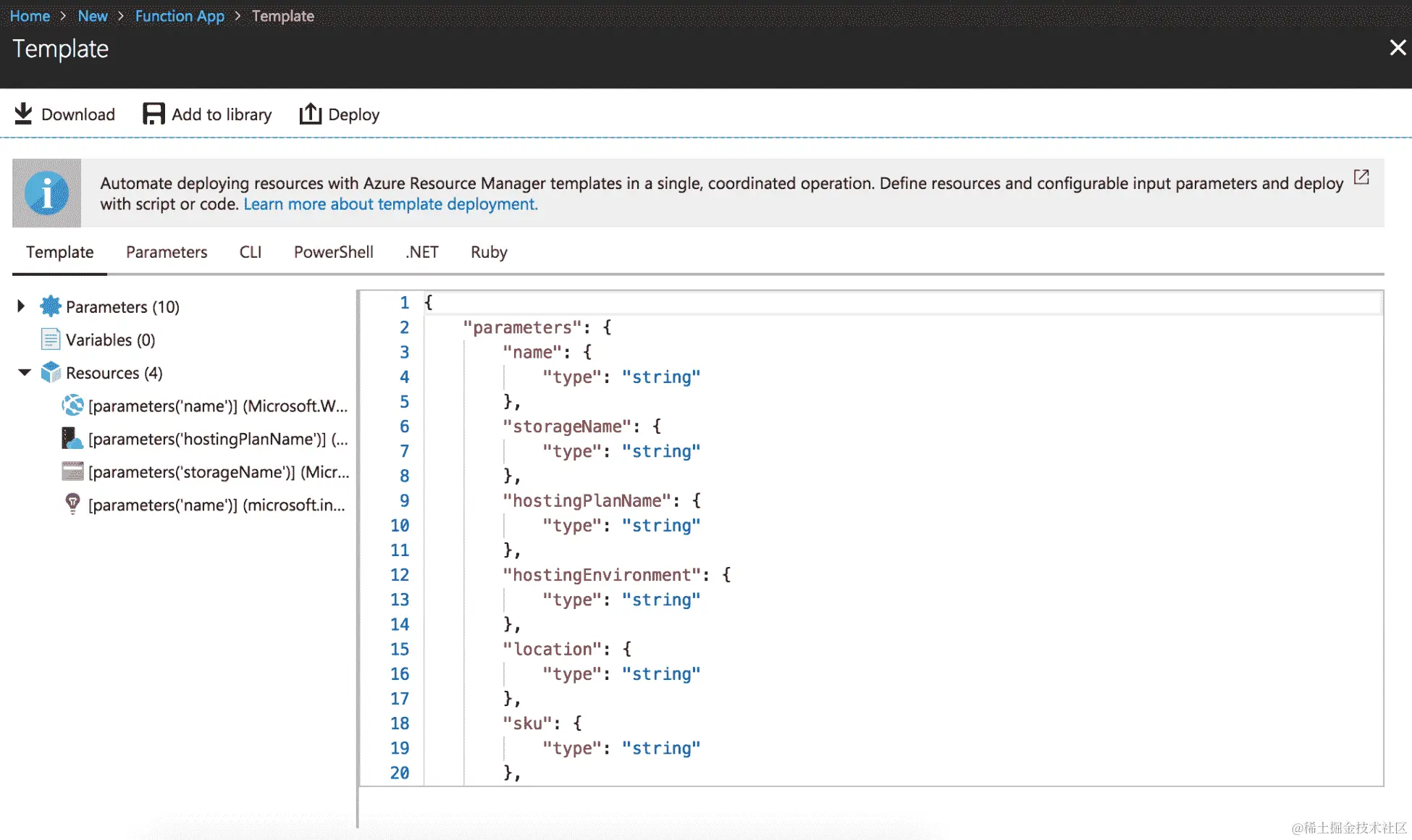The width and height of the screenshot is (1412, 840).
Task: Click the Parameters gear icon in tree
Action: click(50, 306)
